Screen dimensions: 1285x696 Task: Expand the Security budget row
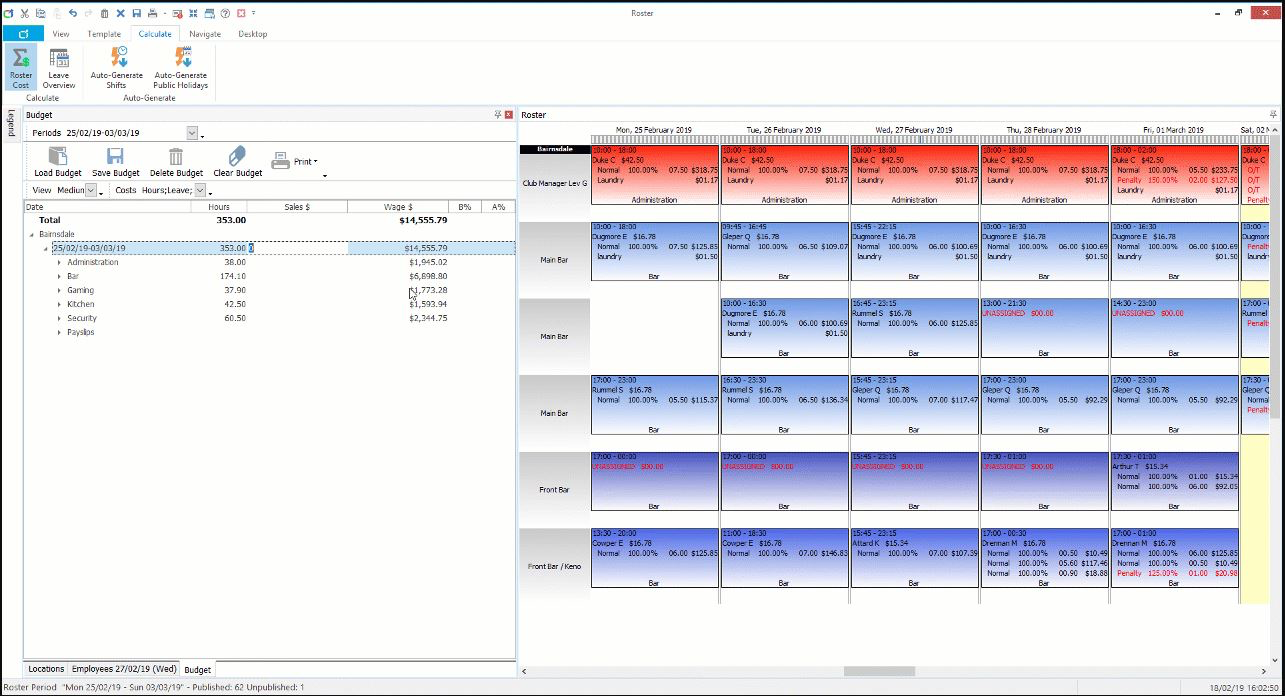[x=60, y=318]
